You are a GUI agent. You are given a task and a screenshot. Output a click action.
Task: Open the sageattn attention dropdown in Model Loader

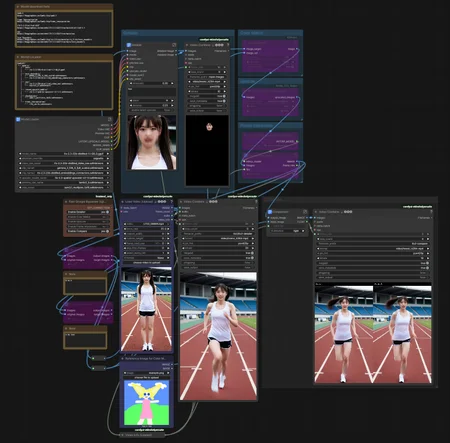(x=64, y=158)
